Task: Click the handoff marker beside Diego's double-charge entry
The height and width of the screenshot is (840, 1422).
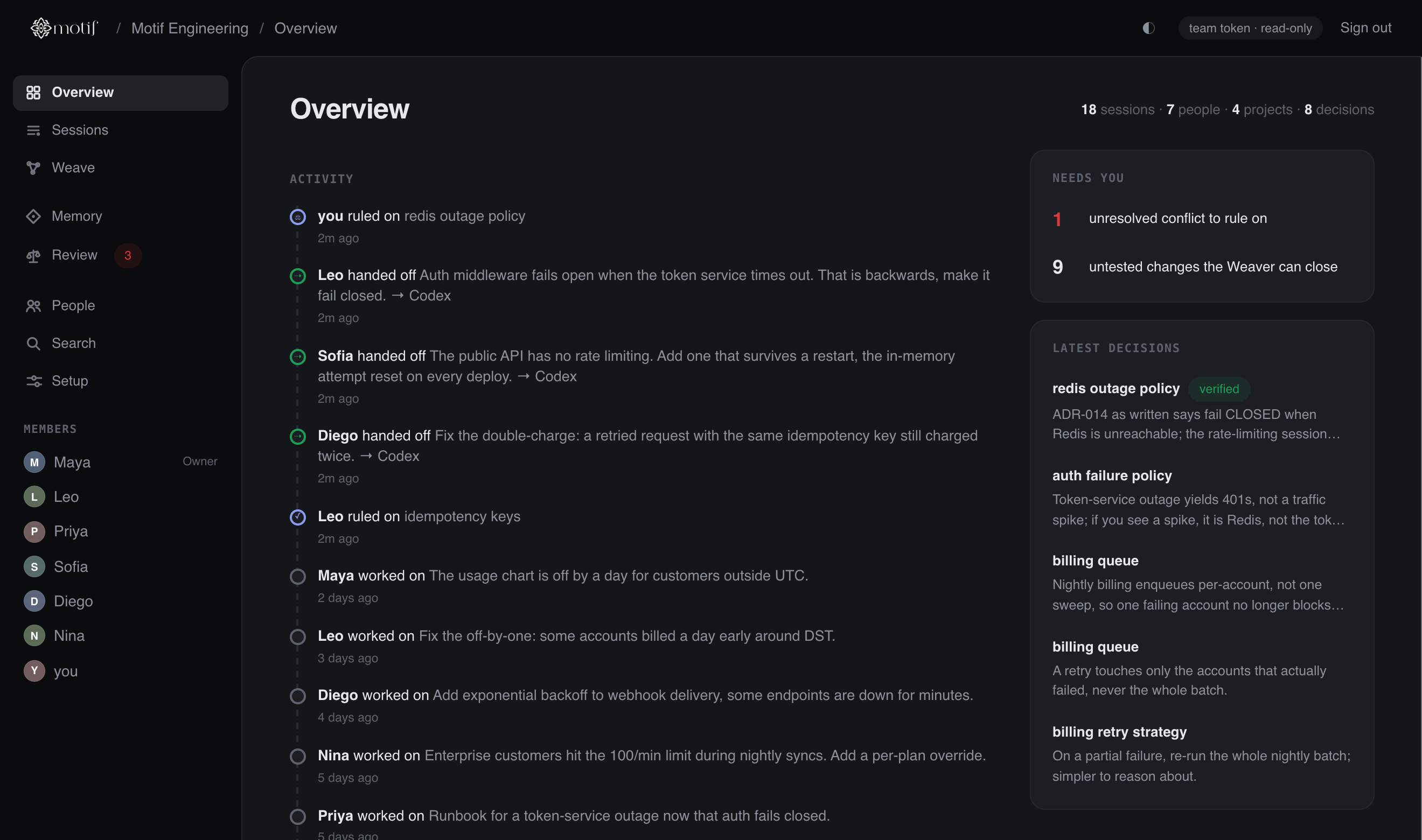Action: tap(298, 436)
